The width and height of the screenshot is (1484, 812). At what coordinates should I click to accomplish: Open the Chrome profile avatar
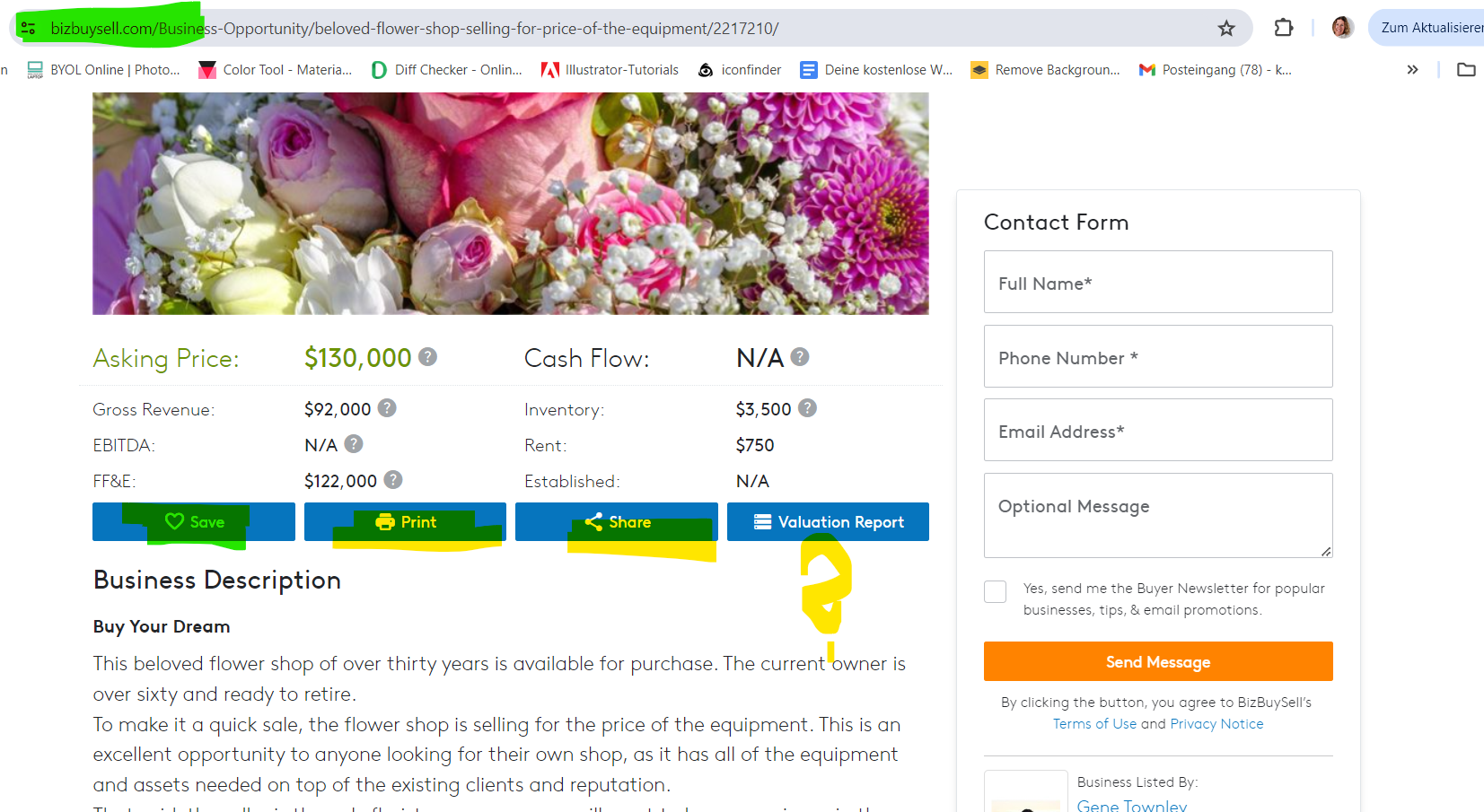pyautogui.click(x=1342, y=28)
